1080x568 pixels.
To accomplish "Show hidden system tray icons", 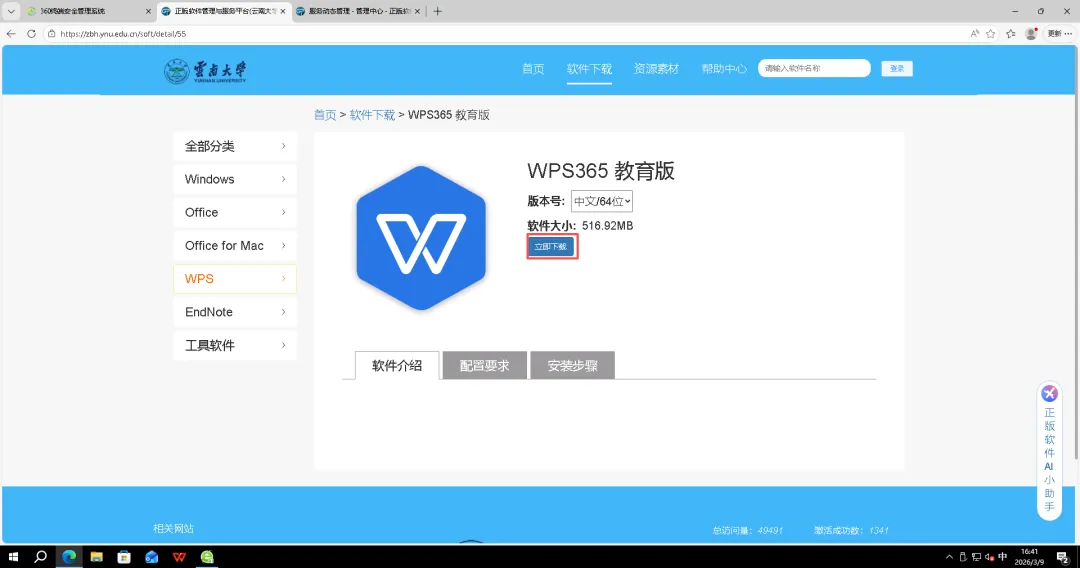I will pos(949,557).
